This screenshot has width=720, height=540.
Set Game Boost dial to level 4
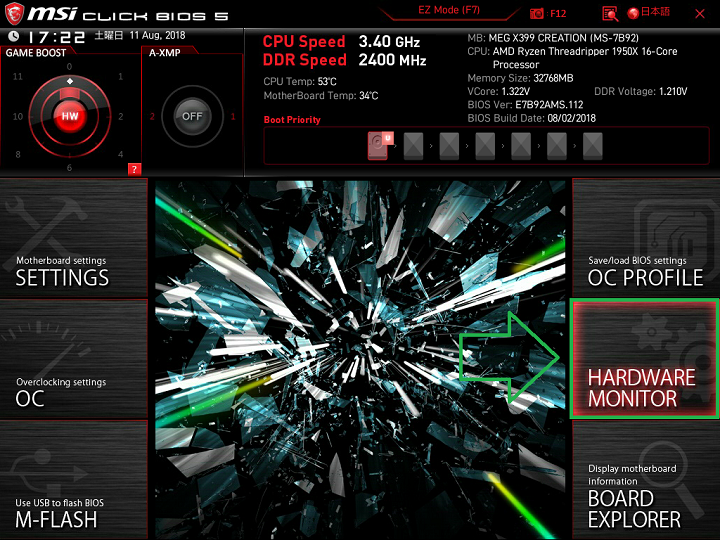pos(120,154)
